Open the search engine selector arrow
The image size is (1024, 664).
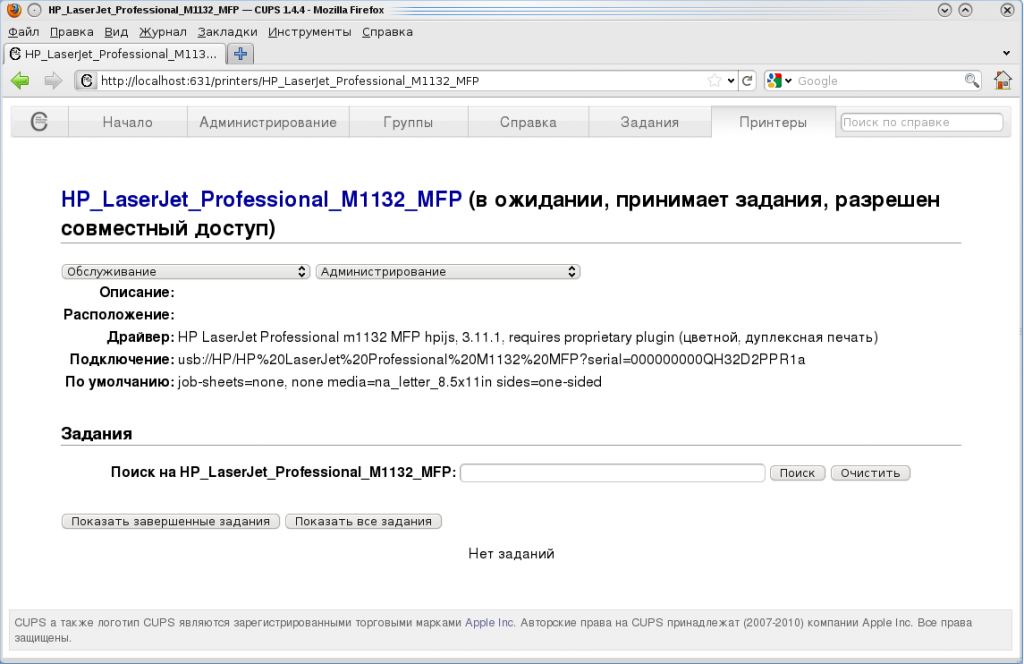[788, 81]
